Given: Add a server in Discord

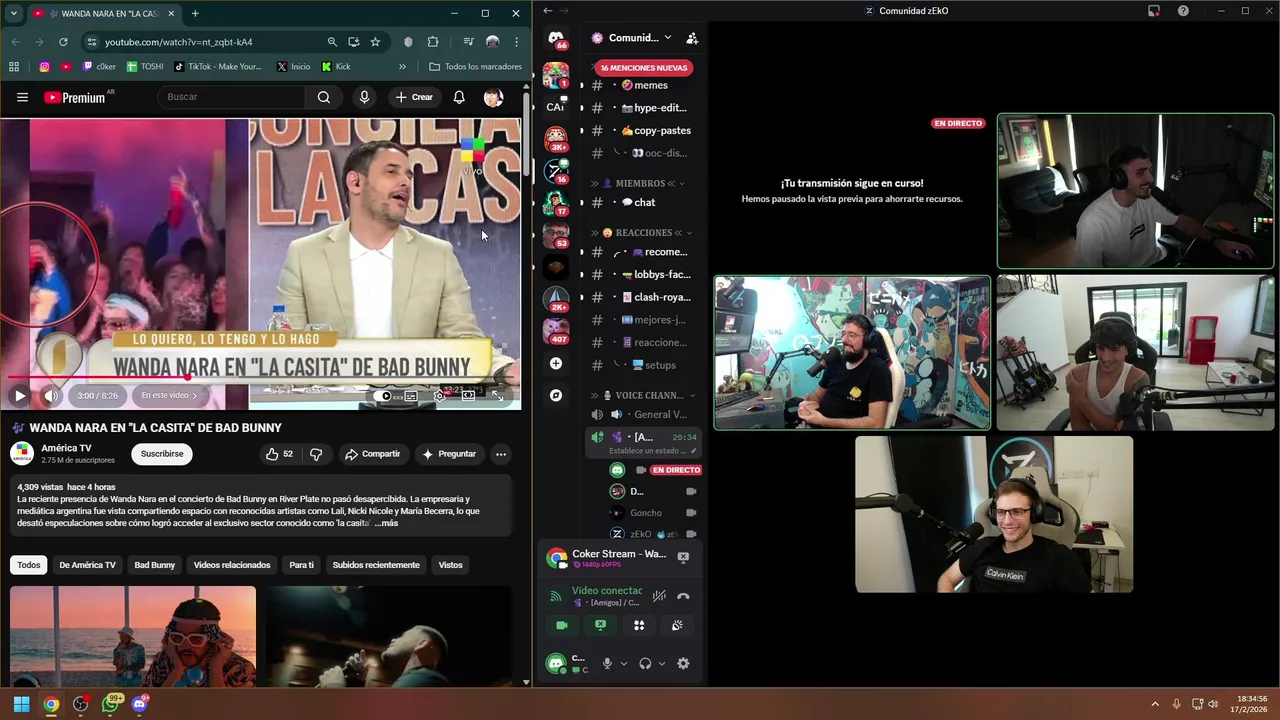Looking at the screenshot, I should 556,363.
